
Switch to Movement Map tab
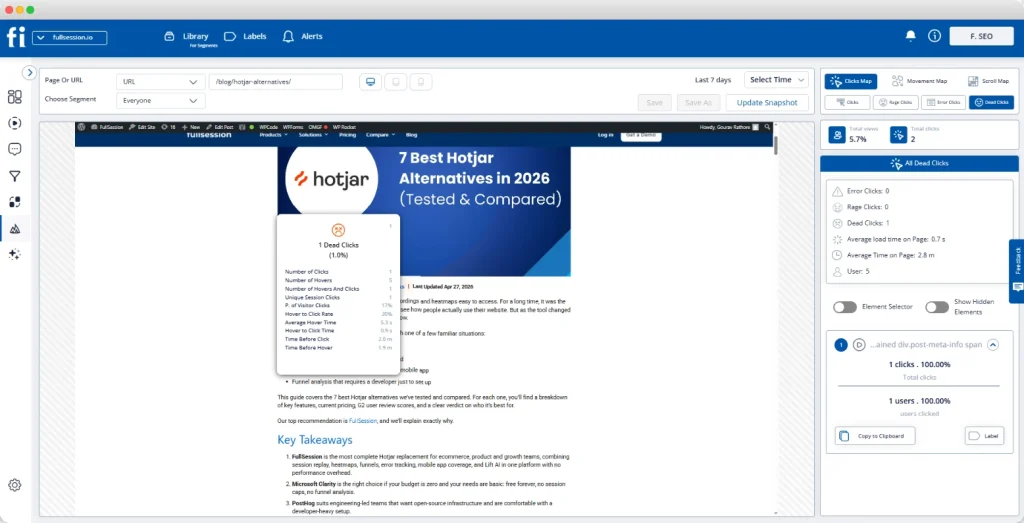920,82
